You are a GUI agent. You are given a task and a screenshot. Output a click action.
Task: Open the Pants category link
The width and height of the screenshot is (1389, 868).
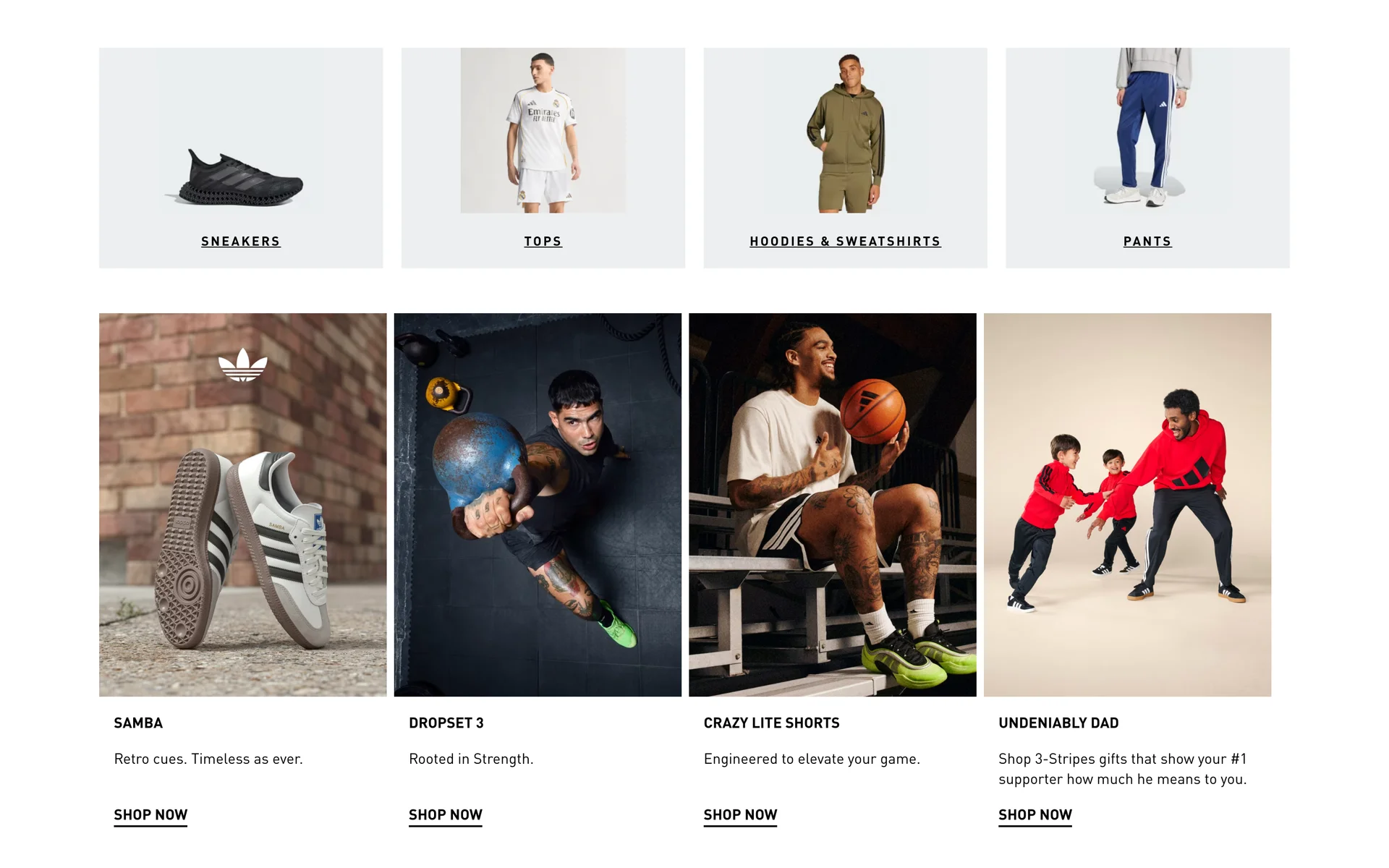1147,242
